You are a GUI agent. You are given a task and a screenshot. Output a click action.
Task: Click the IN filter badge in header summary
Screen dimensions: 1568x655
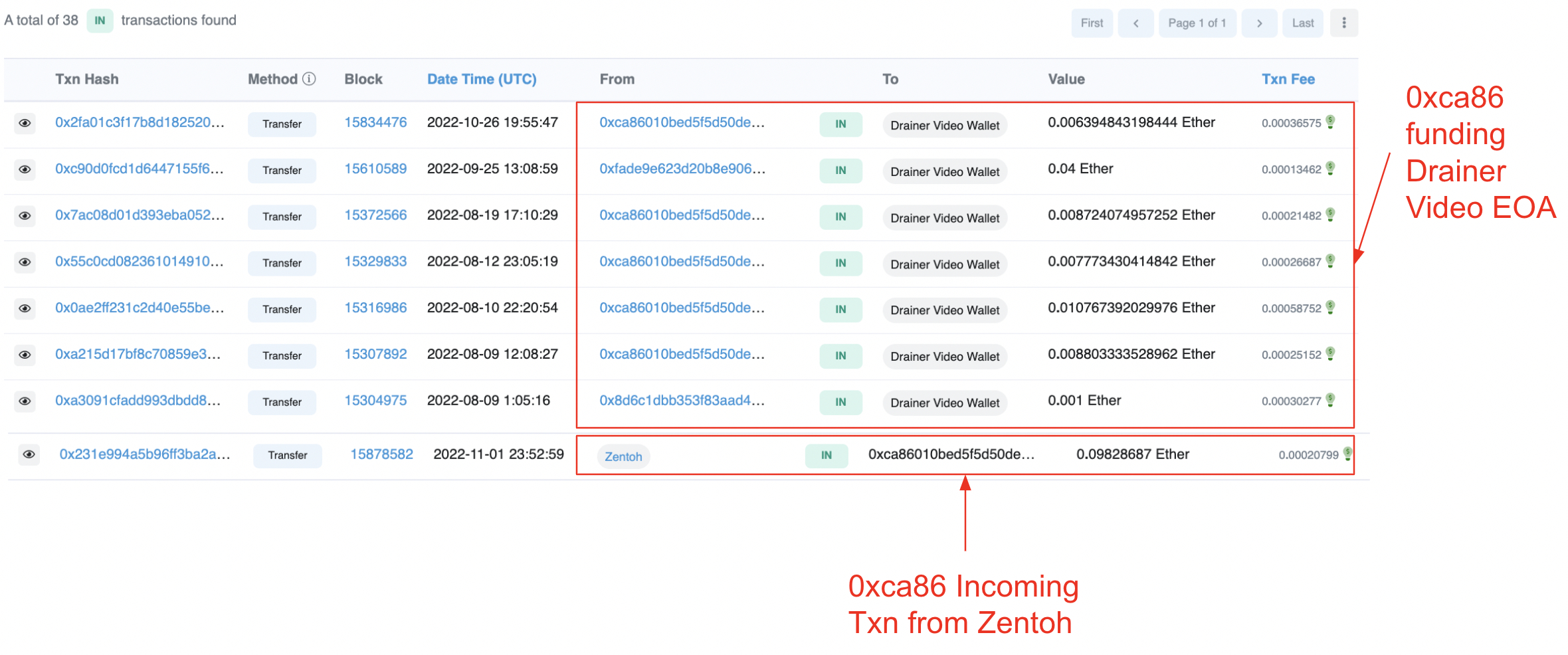pos(100,21)
